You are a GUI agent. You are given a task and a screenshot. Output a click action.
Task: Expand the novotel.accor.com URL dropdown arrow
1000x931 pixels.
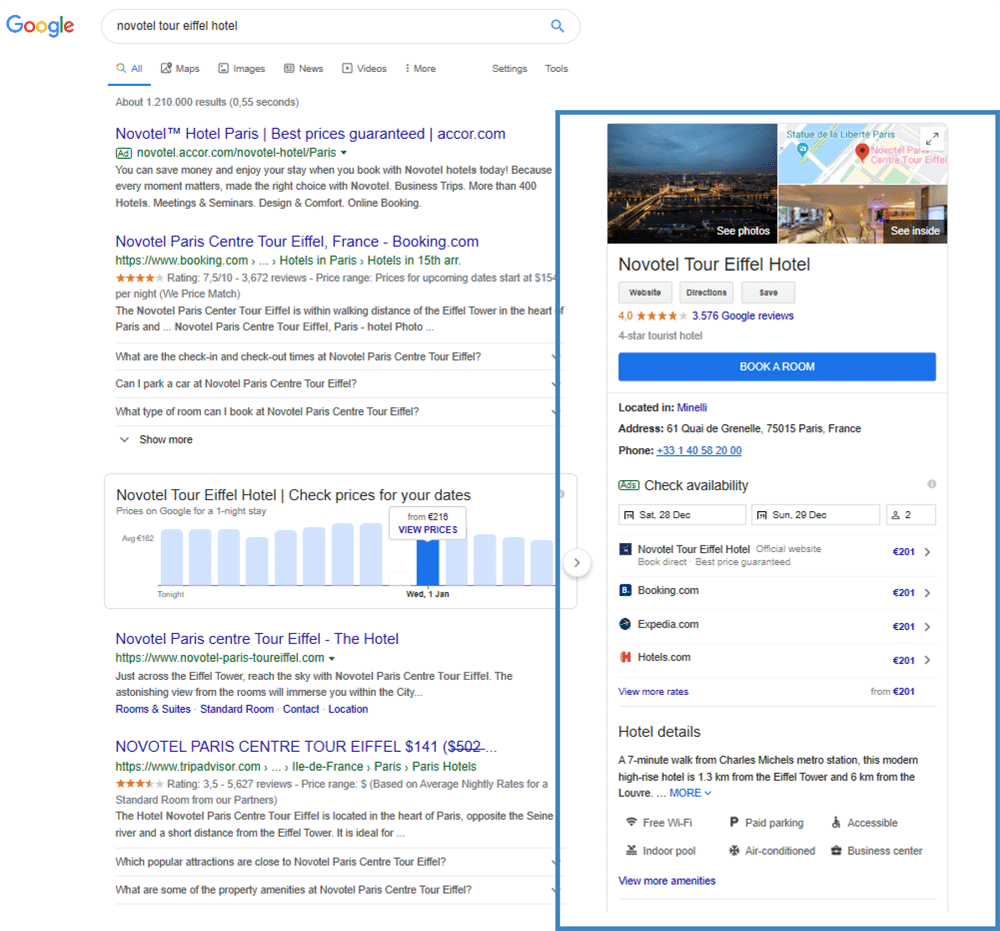344,153
